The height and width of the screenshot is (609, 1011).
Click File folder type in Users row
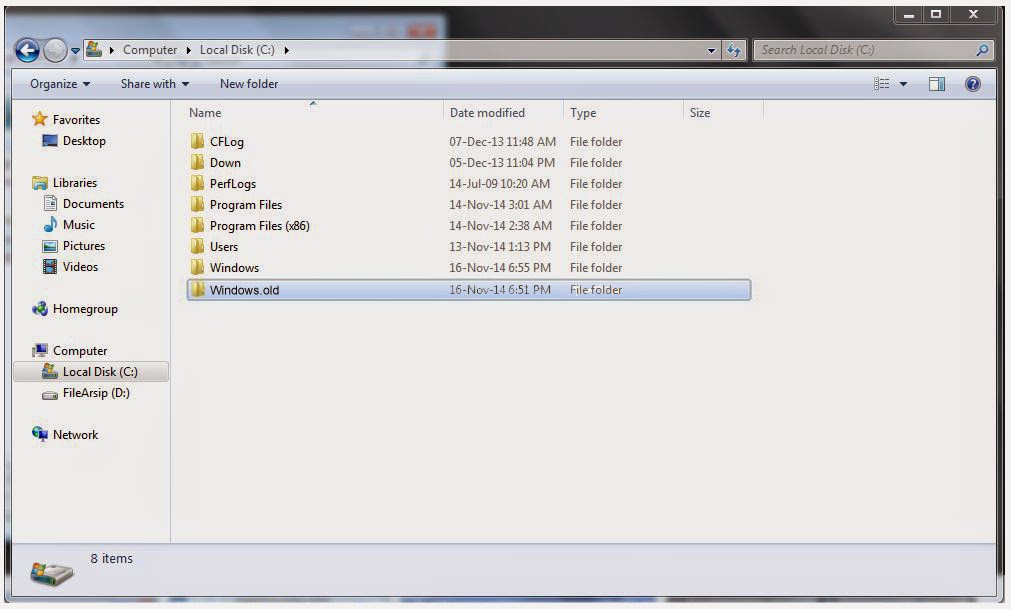pos(596,247)
